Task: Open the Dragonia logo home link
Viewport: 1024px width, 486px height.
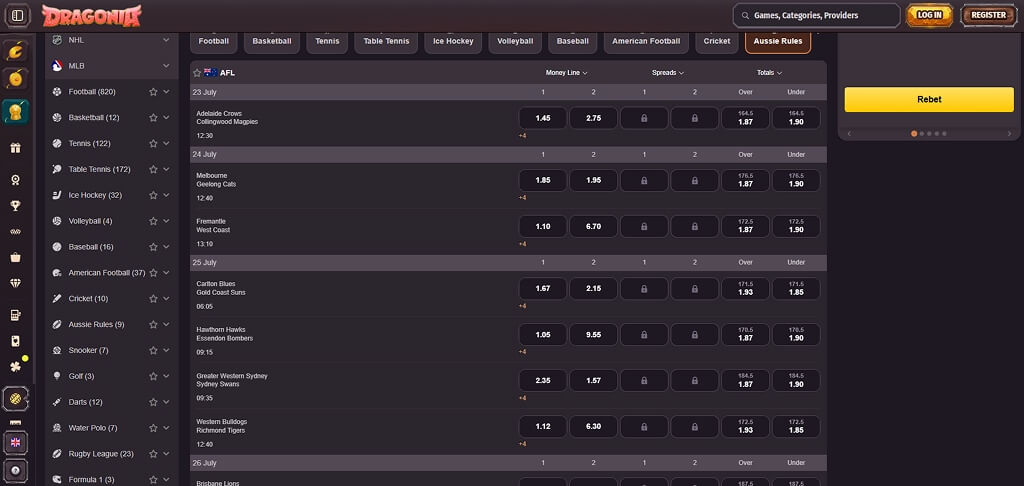Action: [x=91, y=16]
